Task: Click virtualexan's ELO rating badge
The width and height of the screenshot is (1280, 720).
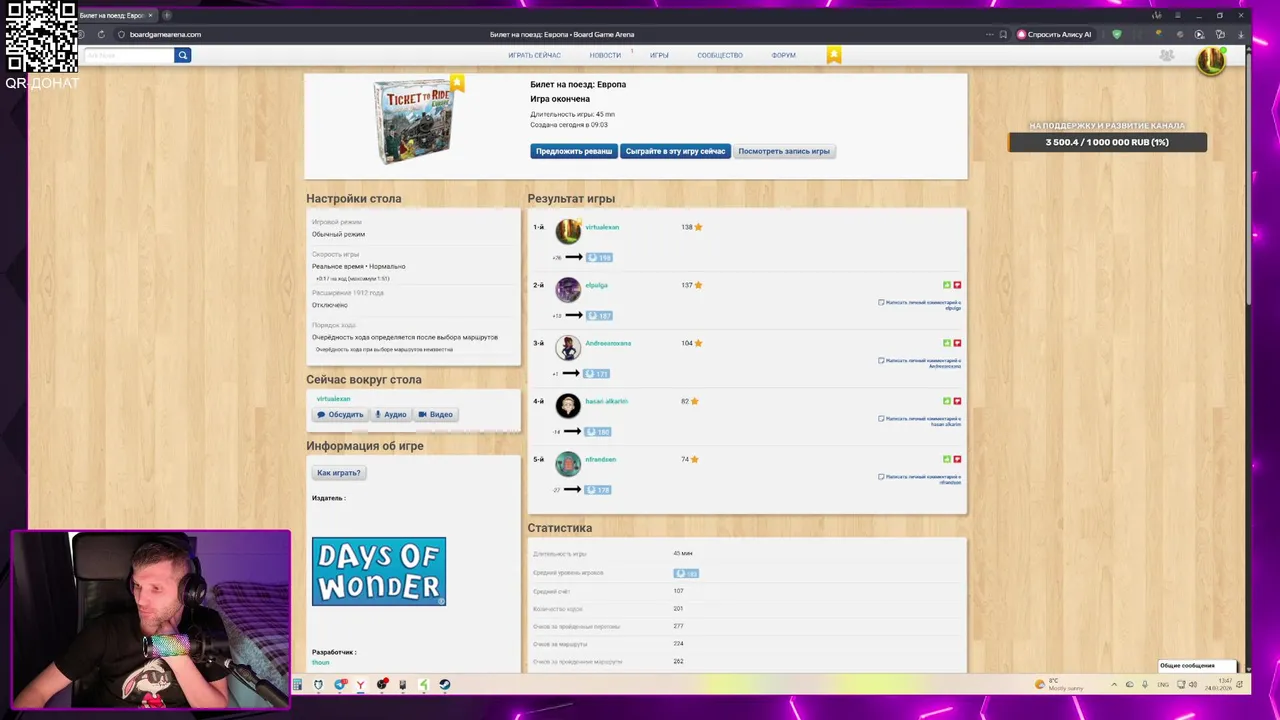Action: [599, 257]
